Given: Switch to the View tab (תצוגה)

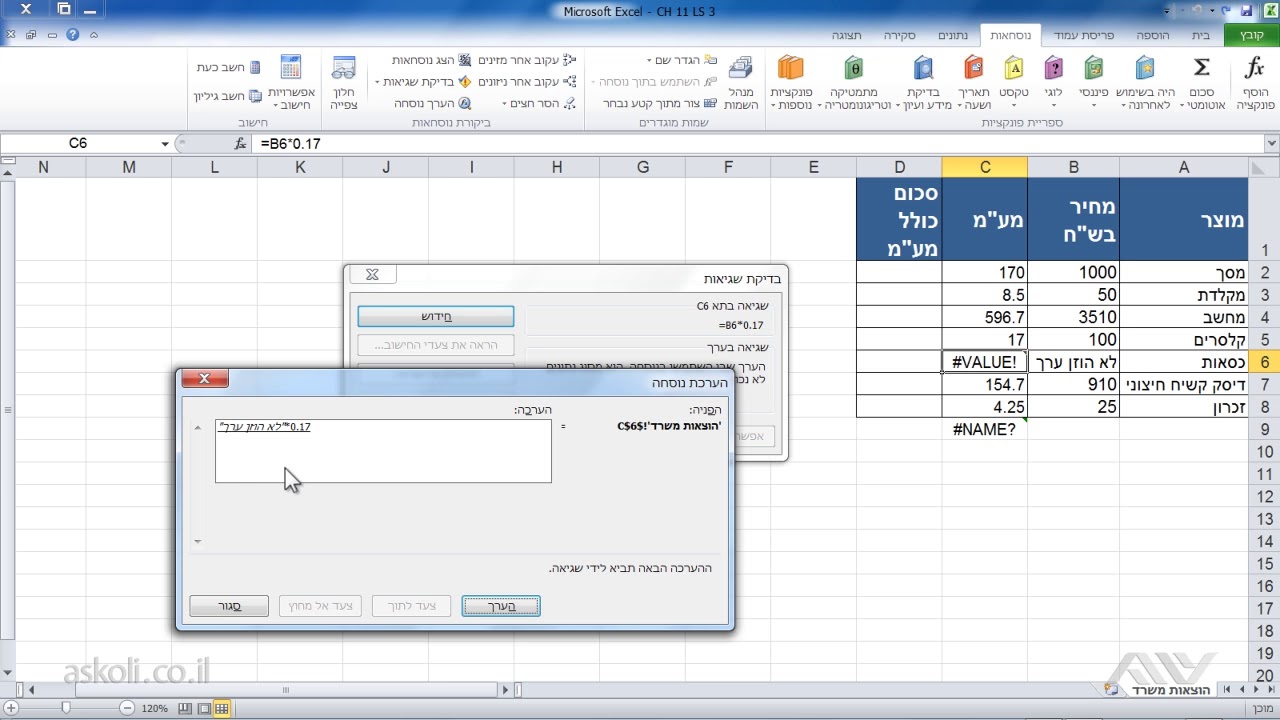Looking at the screenshot, I should 846,35.
